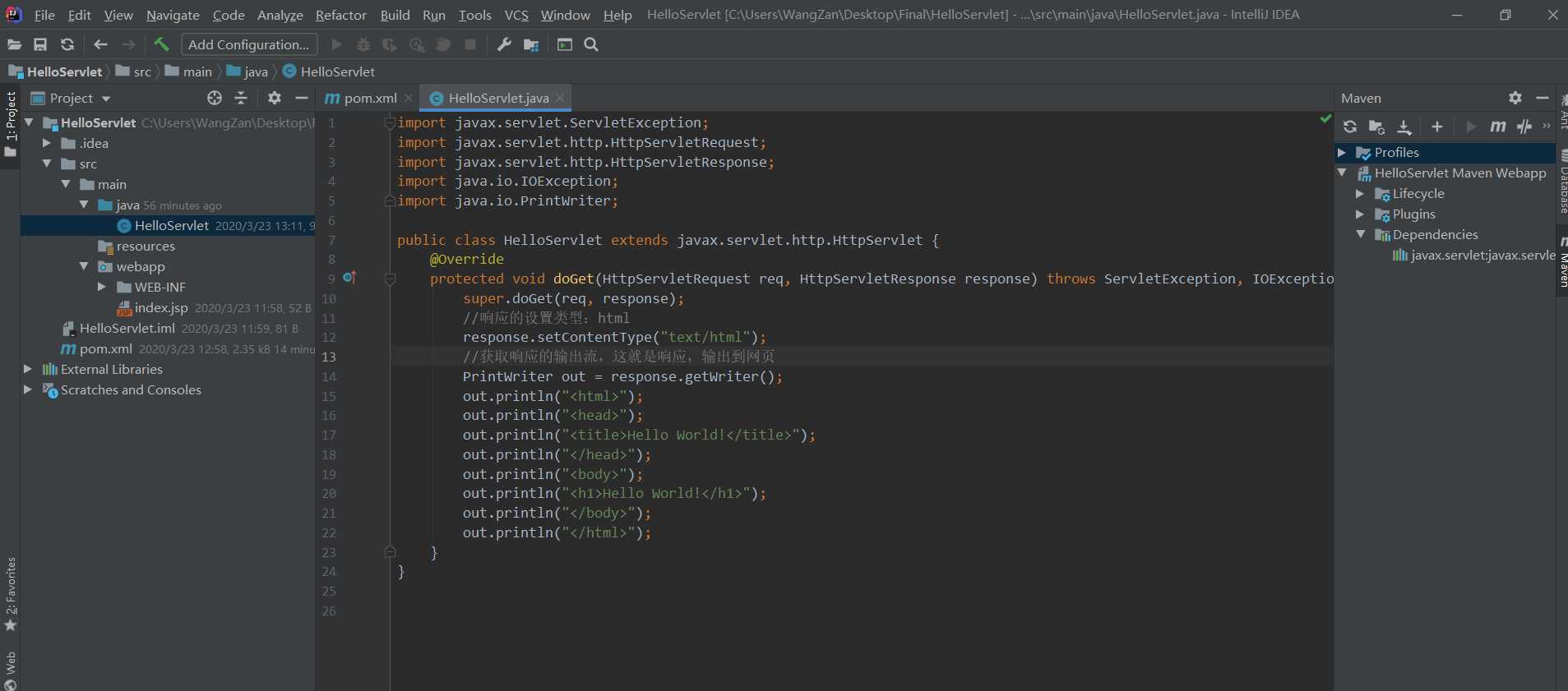Viewport: 1568px width, 691px height.
Task: Reimport all Maven projects
Action: 1350,127
